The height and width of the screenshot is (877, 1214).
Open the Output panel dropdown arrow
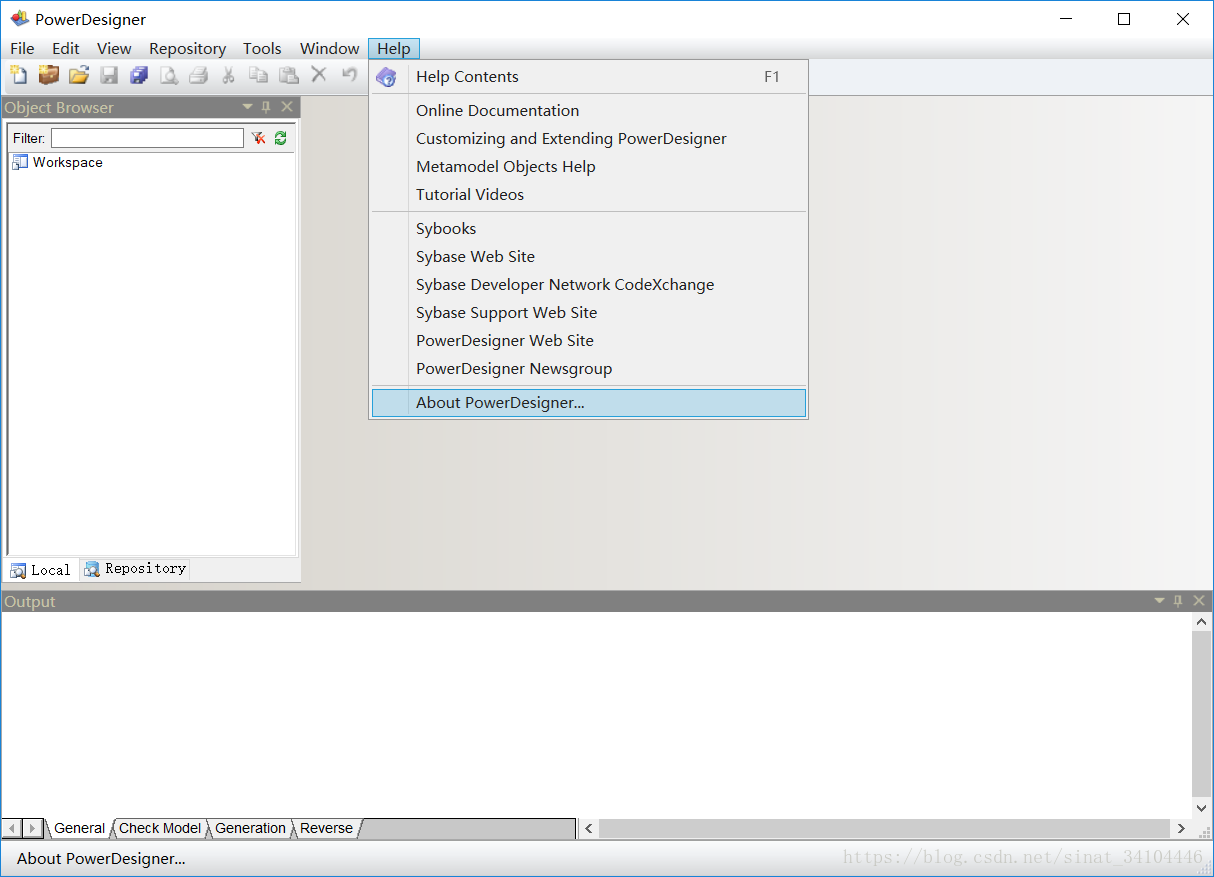pyautogui.click(x=1159, y=601)
